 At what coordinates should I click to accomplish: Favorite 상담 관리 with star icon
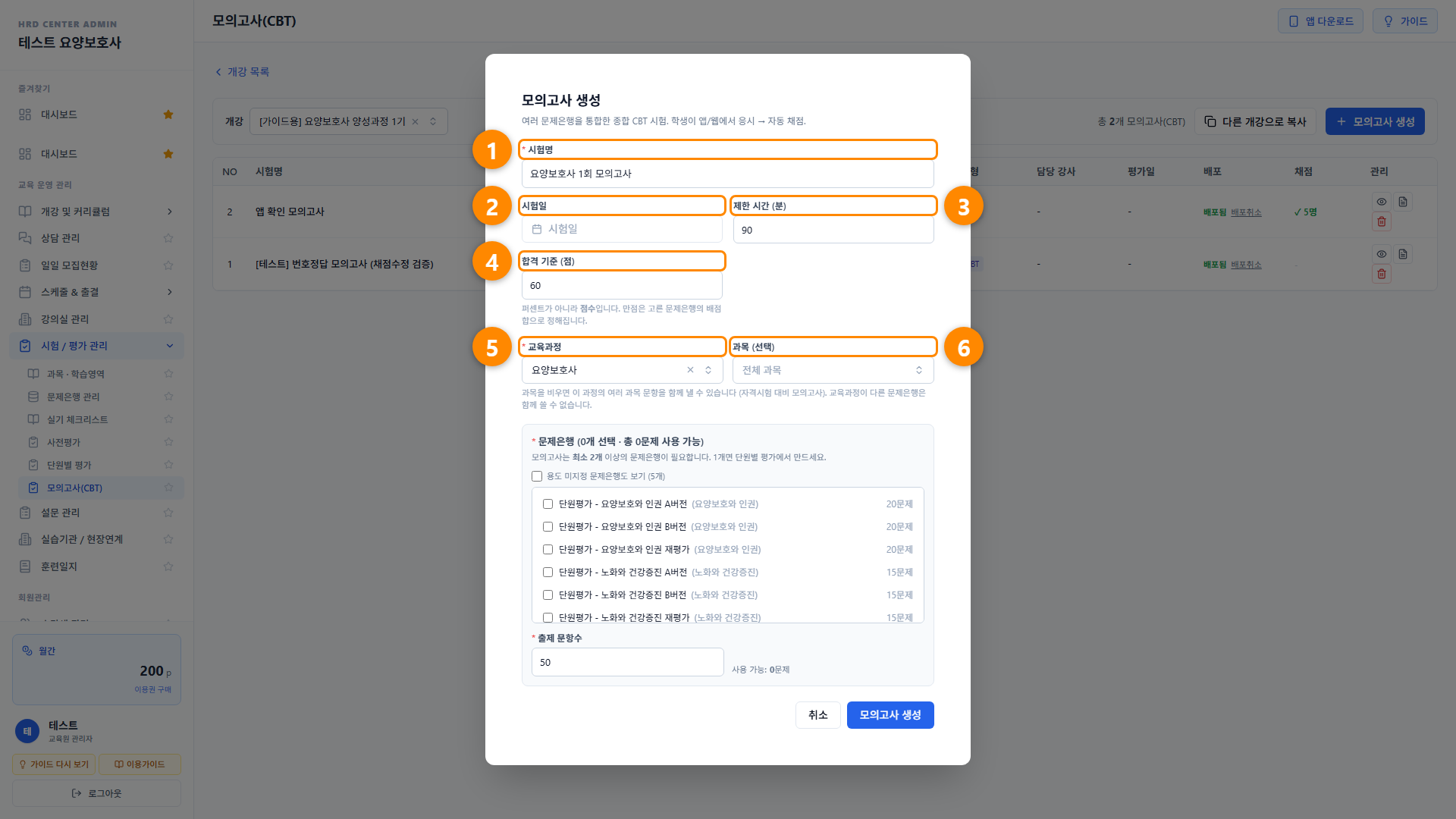(168, 238)
